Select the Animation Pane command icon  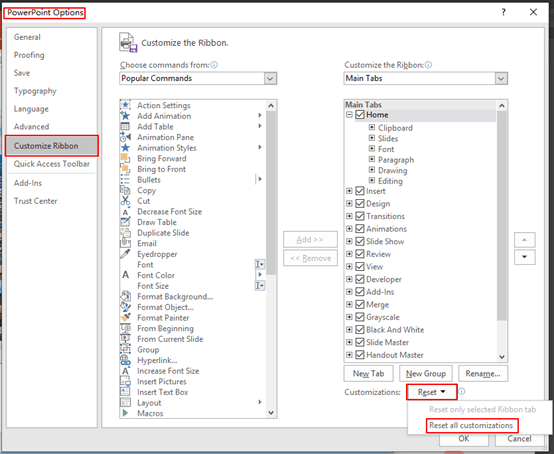(125, 137)
